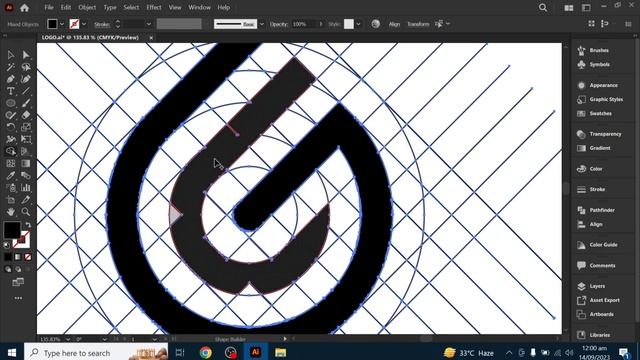Select the Pen tool
The width and height of the screenshot is (640, 360).
click(x=11, y=79)
